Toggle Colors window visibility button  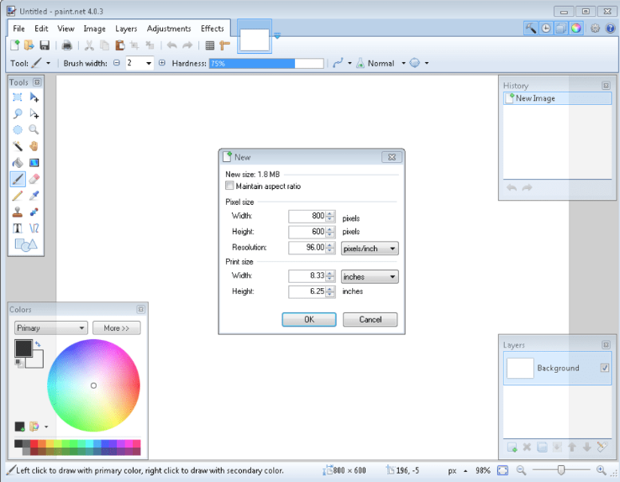tap(576, 28)
